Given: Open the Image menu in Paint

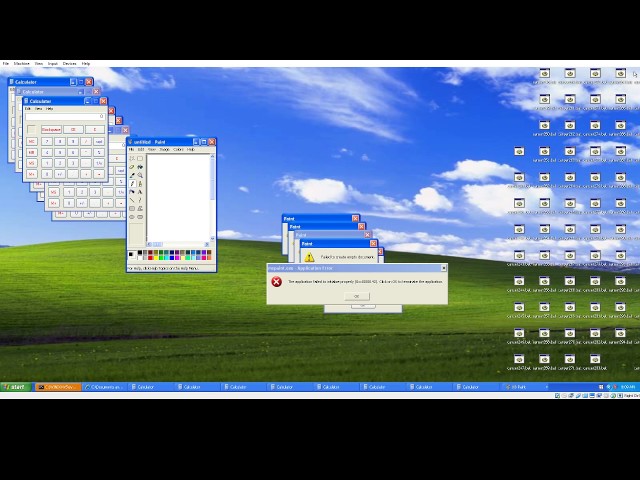Looking at the screenshot, I should [164, 149].
